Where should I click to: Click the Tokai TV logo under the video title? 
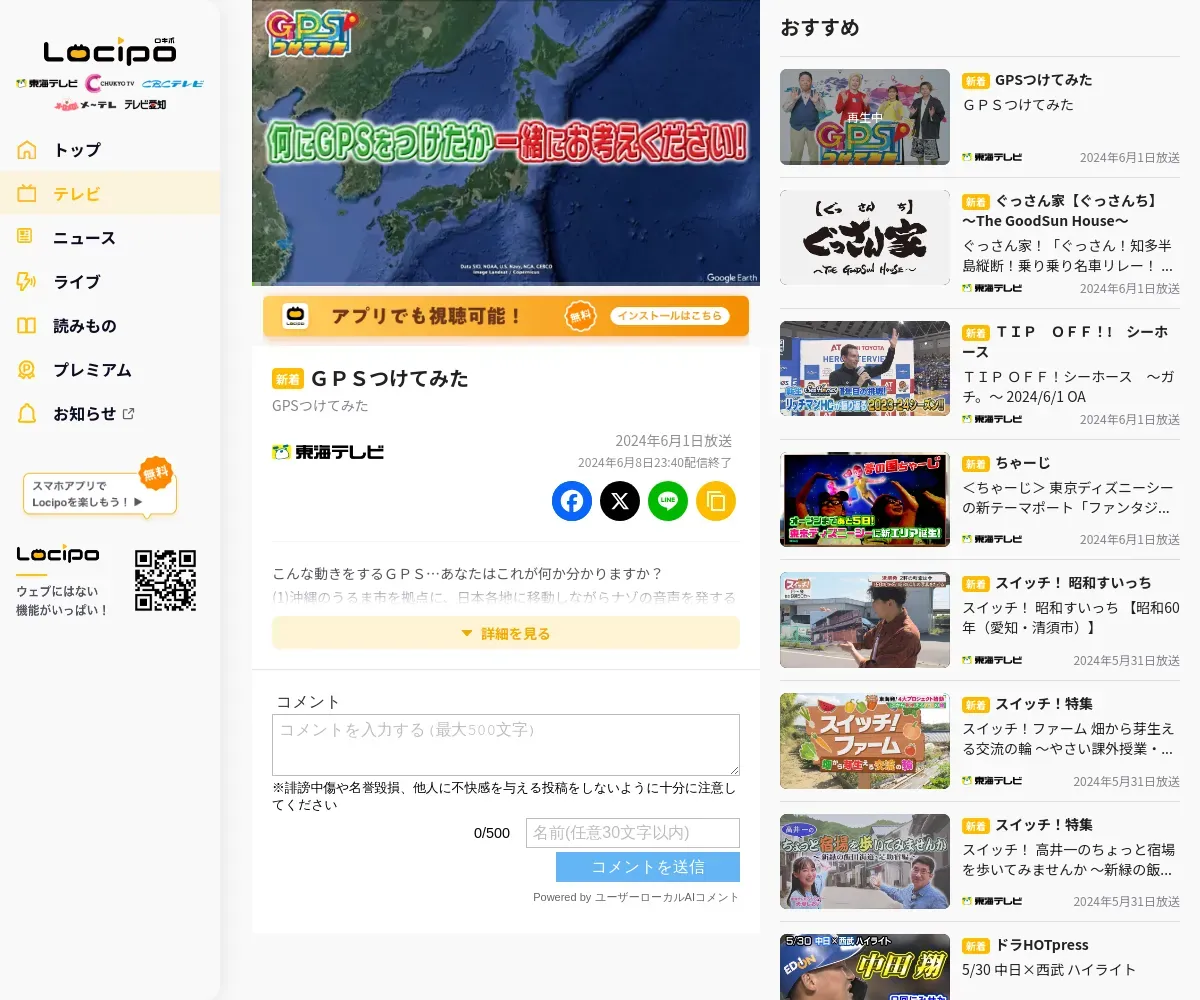point(328,452)
